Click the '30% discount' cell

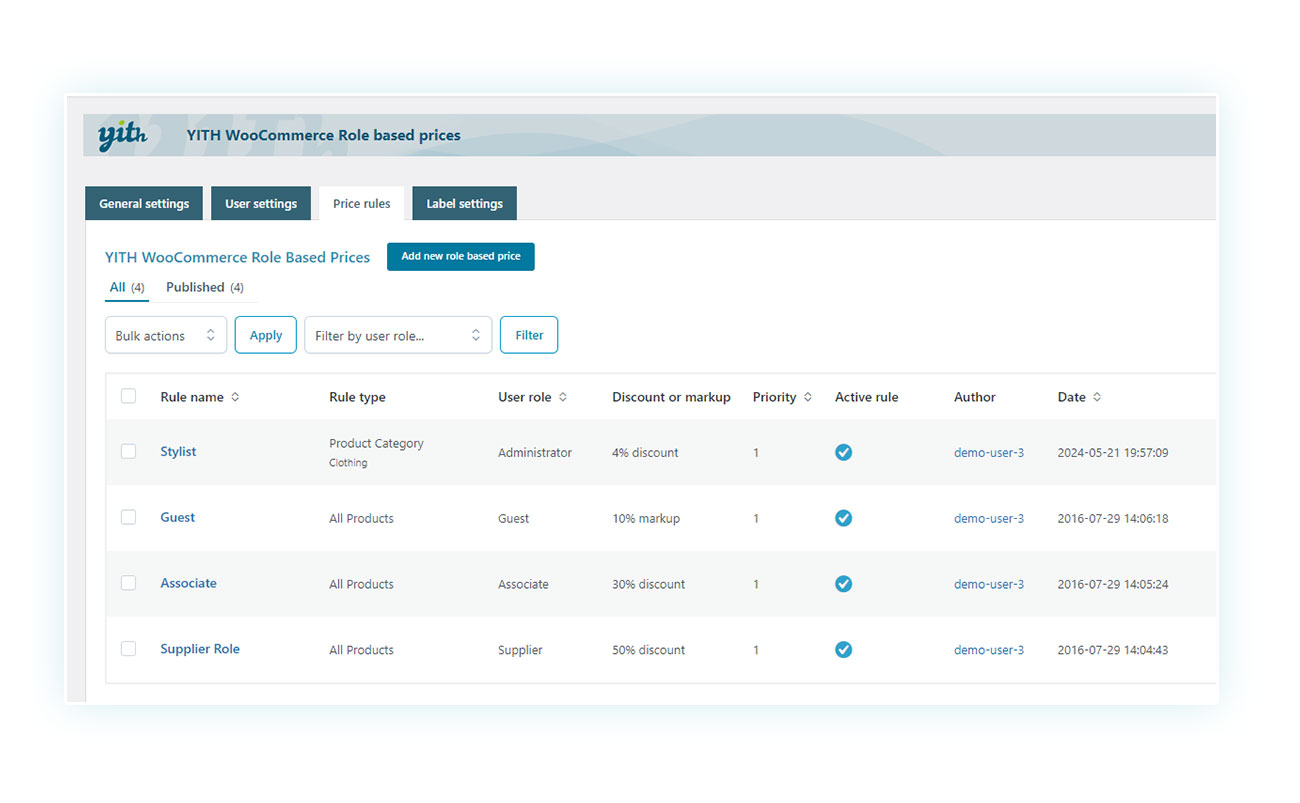[x=649, y=584]
